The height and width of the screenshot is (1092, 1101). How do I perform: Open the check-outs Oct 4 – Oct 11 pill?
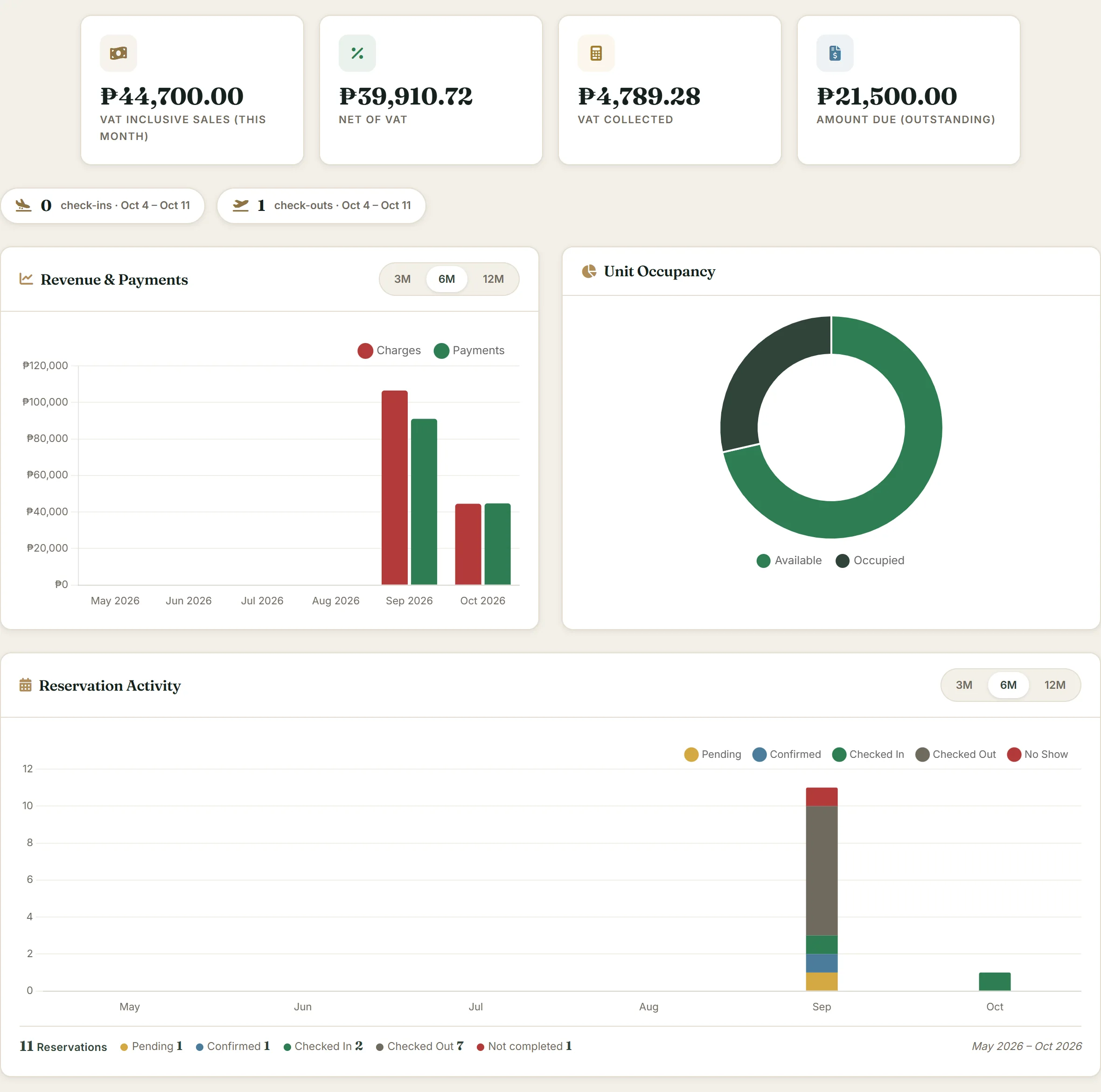(321, 205)
